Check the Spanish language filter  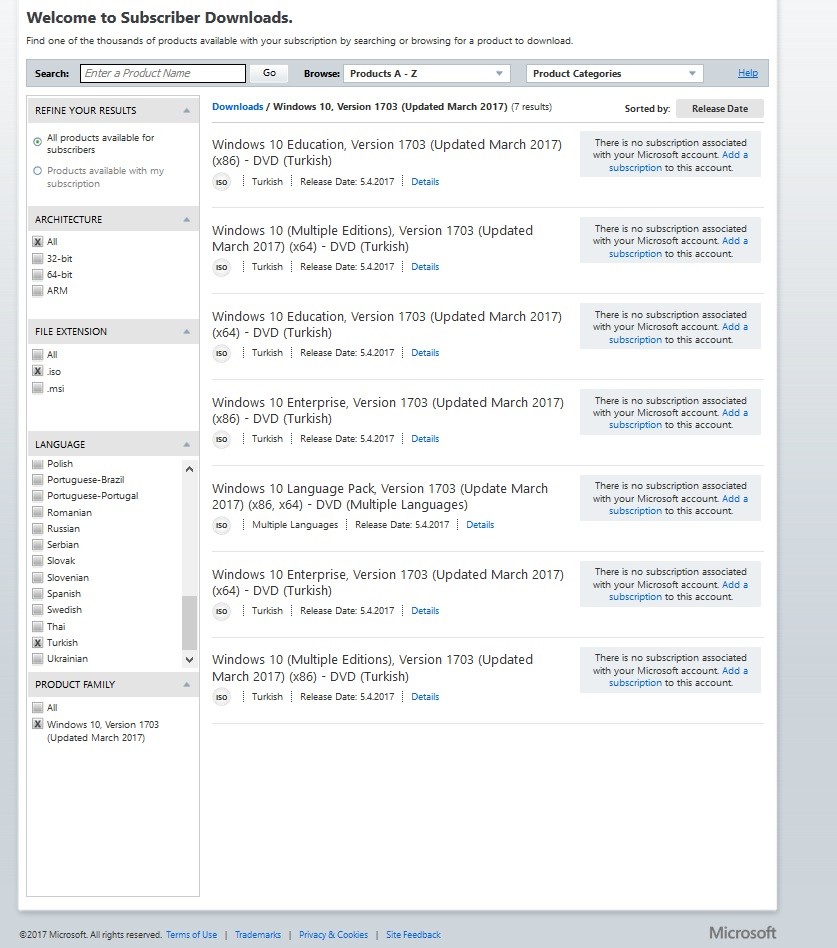tap(37, 594)
